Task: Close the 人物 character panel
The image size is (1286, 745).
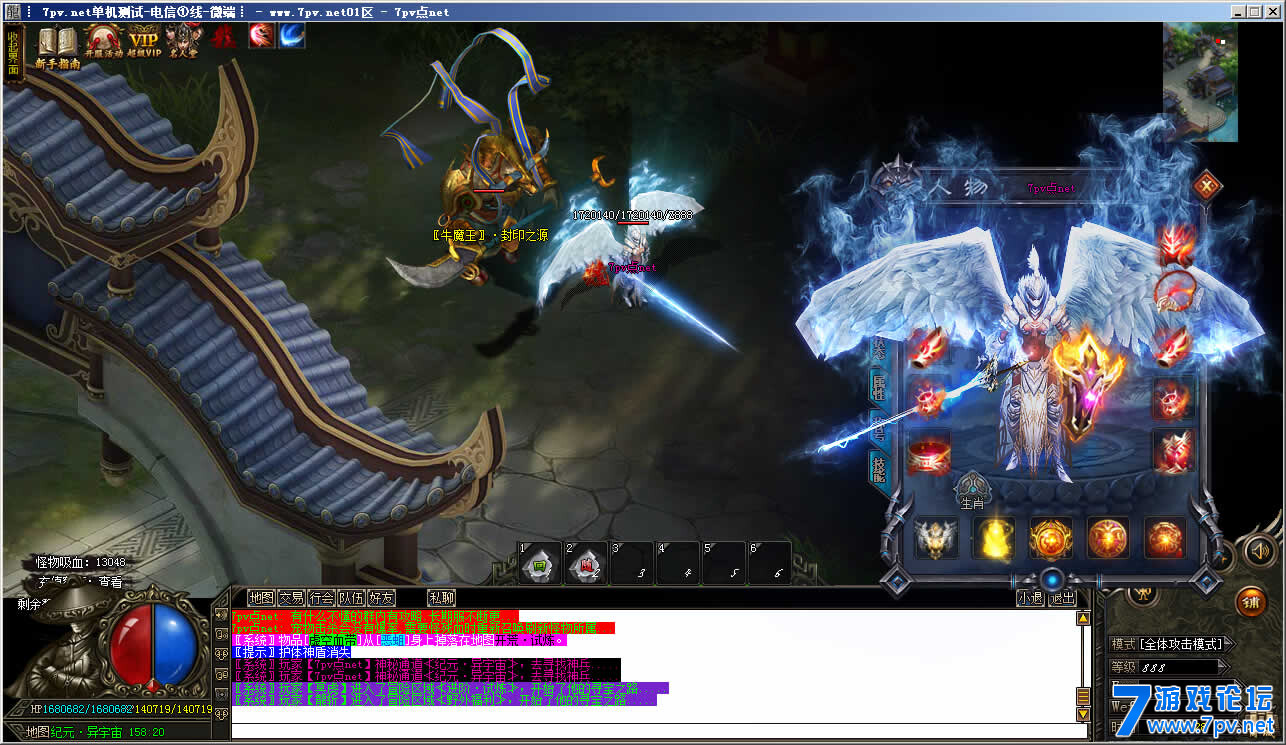Action: tap(1208, 185)
